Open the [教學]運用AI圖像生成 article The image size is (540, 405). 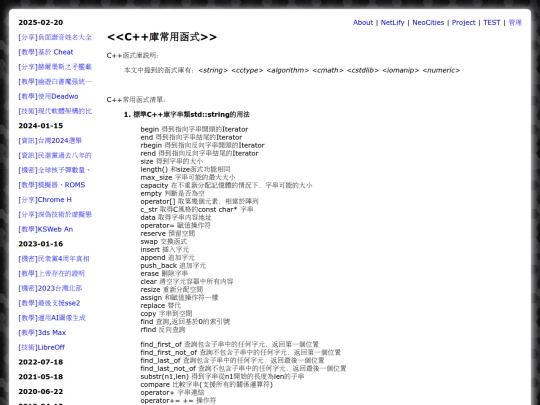point(52,318)
